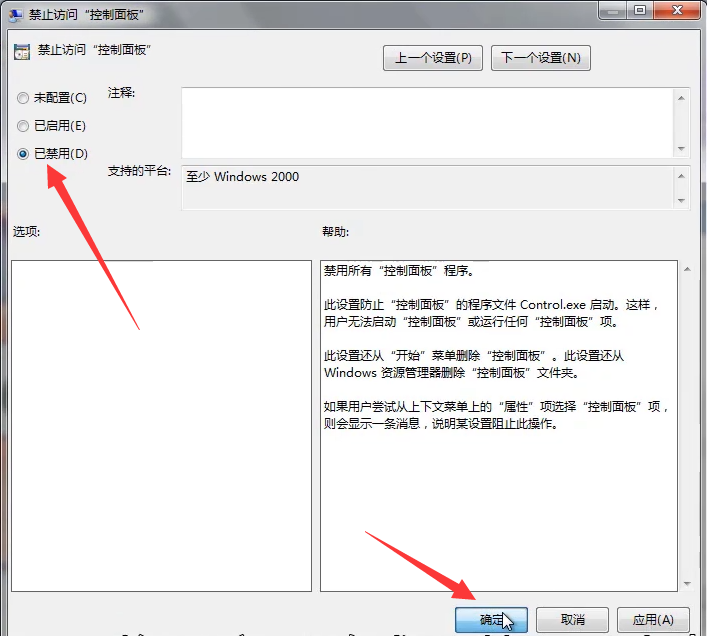Select the 未配置(C) radio option

(x=24, y=98)
